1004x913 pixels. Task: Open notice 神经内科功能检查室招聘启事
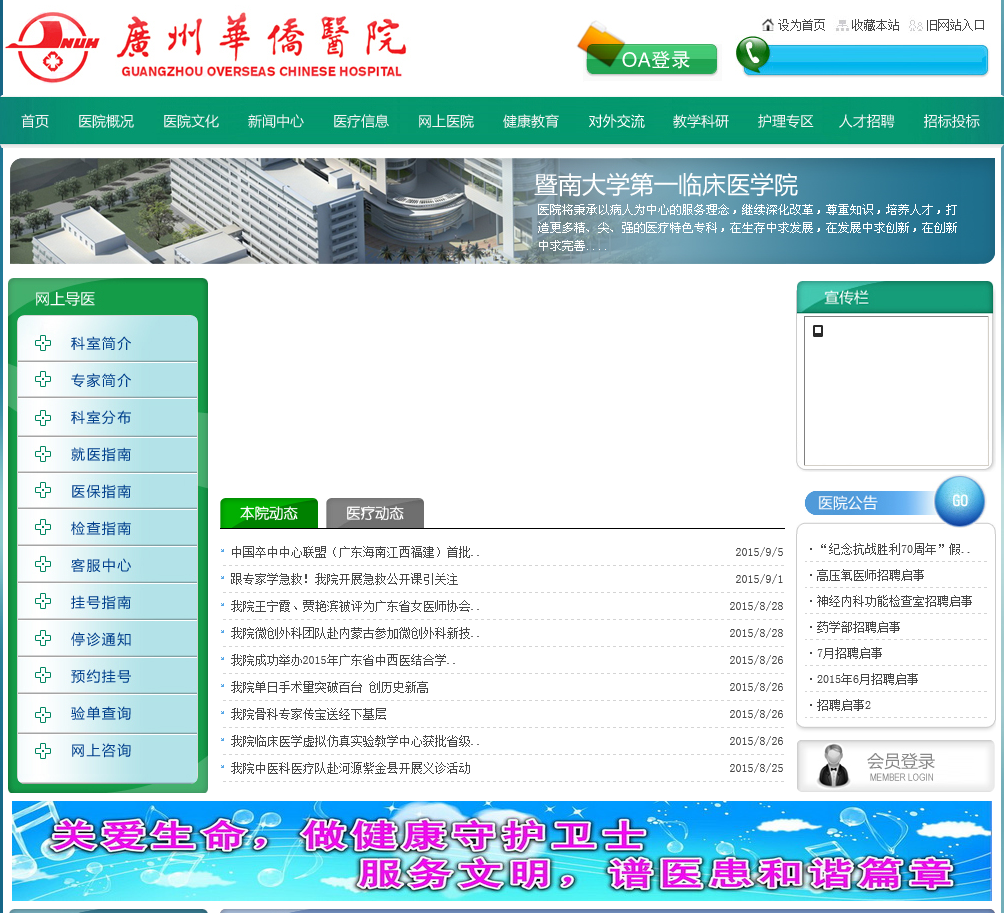[895, 601]
